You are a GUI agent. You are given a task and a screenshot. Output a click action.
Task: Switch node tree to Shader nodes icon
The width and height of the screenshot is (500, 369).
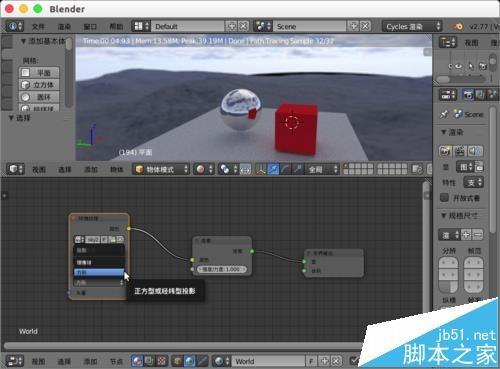[x=136, y=361]
